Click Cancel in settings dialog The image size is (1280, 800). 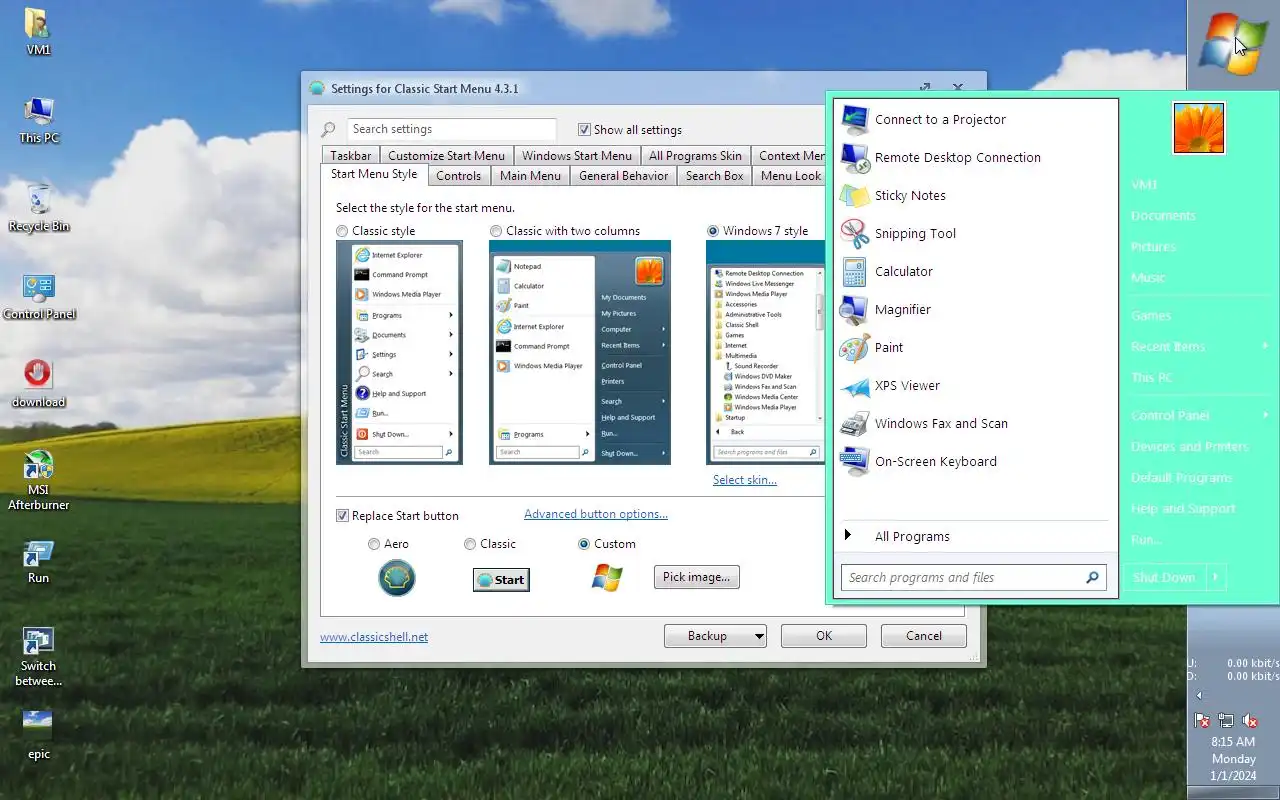[924, 636]
